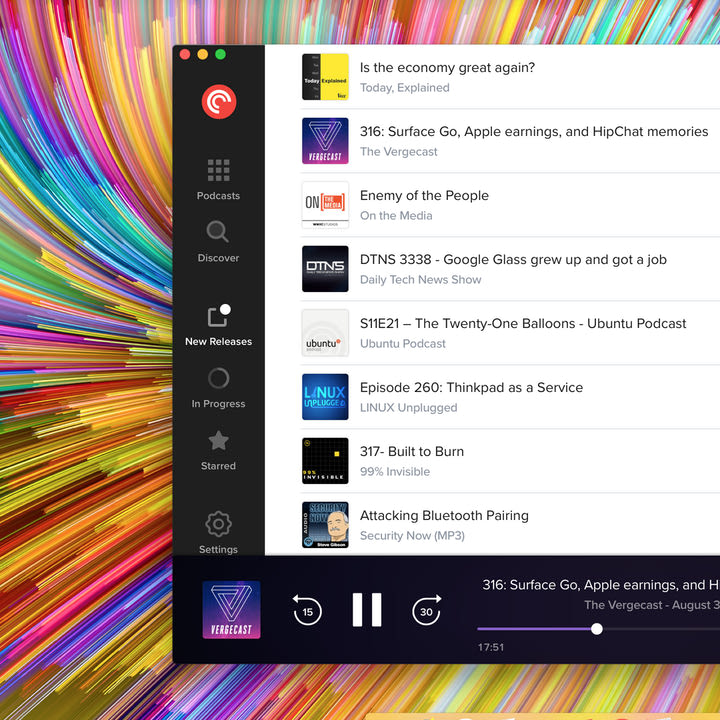The height and width of the screenshot is (720, 720).
Task: Click "The Vergecast" podcast name in list
Action: click(x=399, y=152)
